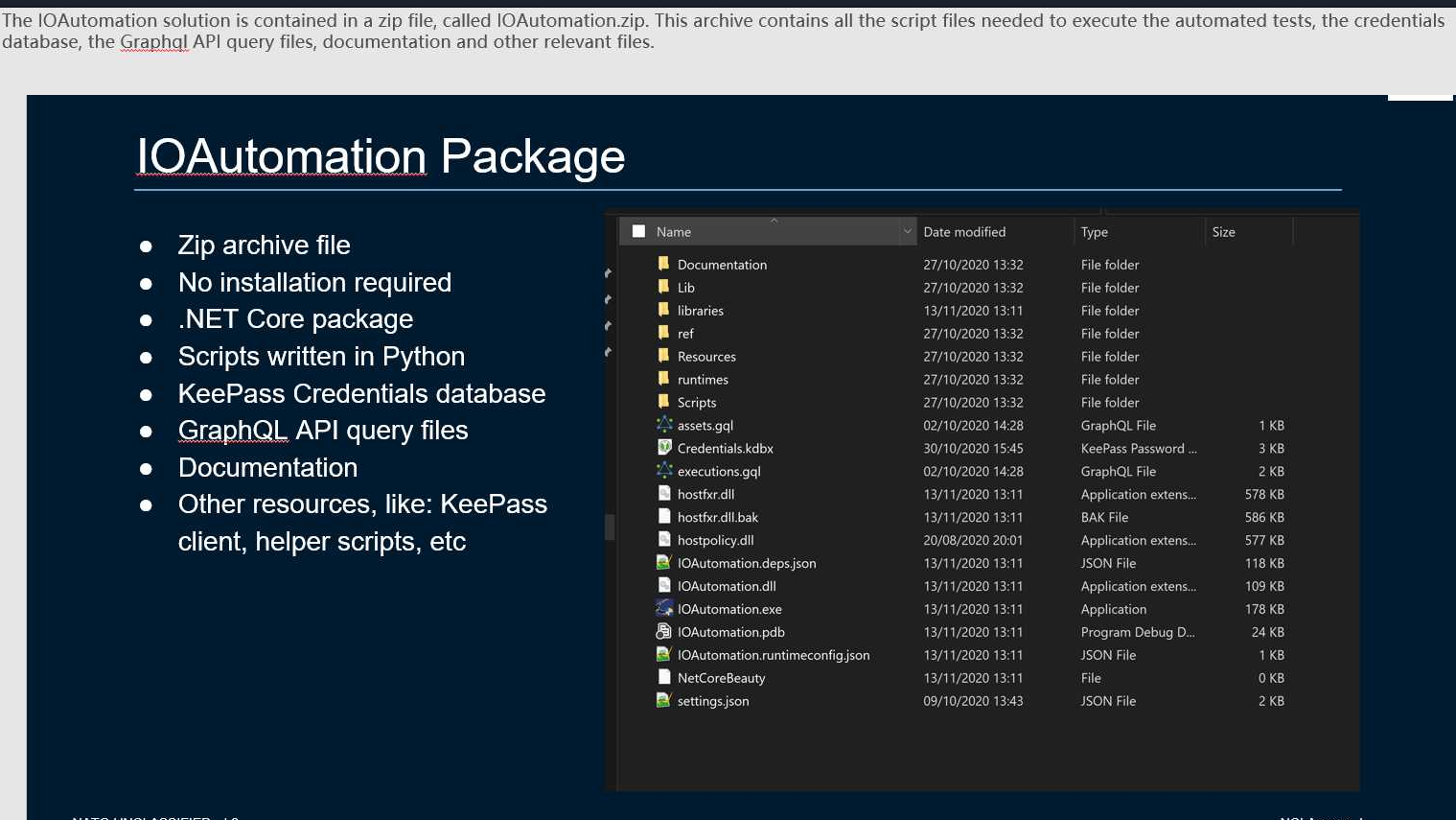Select the executions.gql file icon

(x=664, y=470)
